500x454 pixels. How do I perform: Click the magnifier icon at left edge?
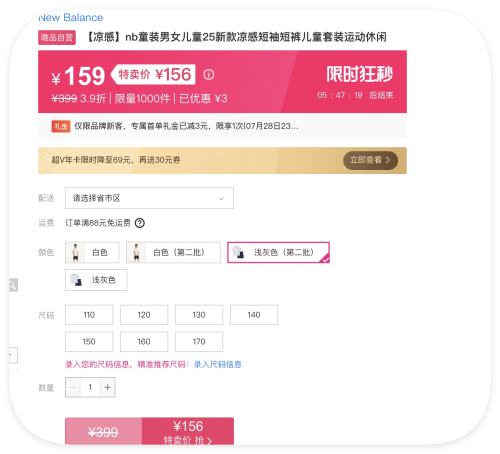pos(13,285)
